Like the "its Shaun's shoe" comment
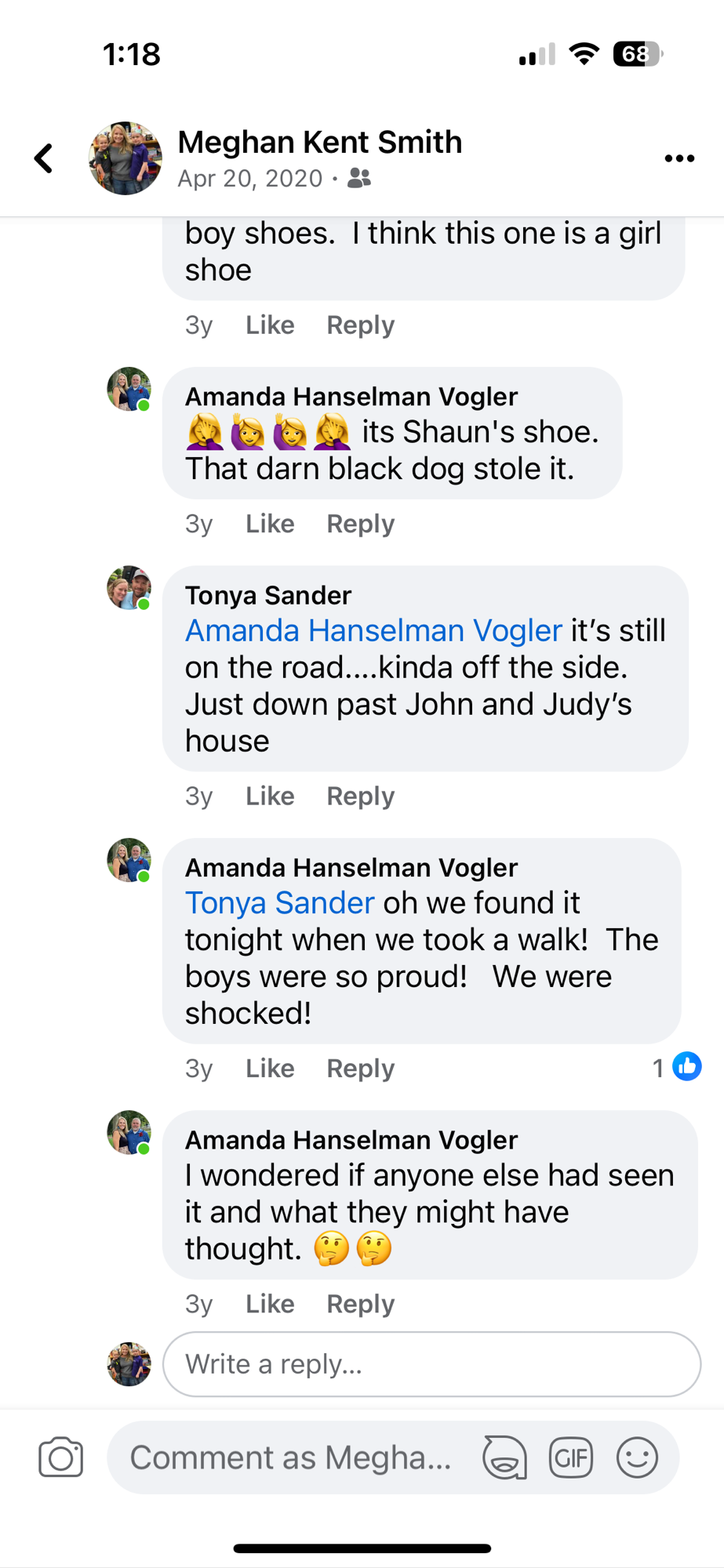The width and height of the screenshot is (724, 1568). [270, 524]
